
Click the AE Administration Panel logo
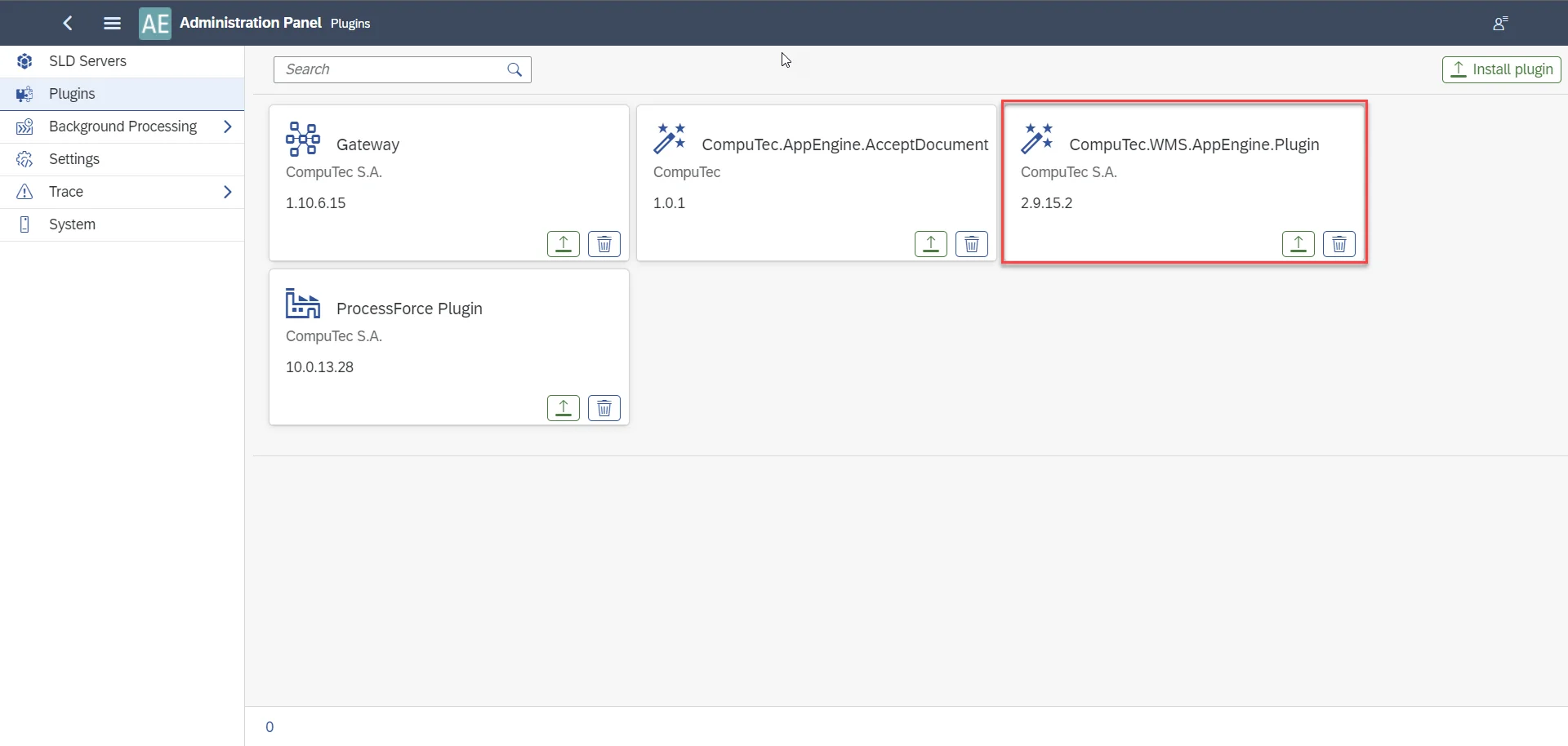coord(154,23)
